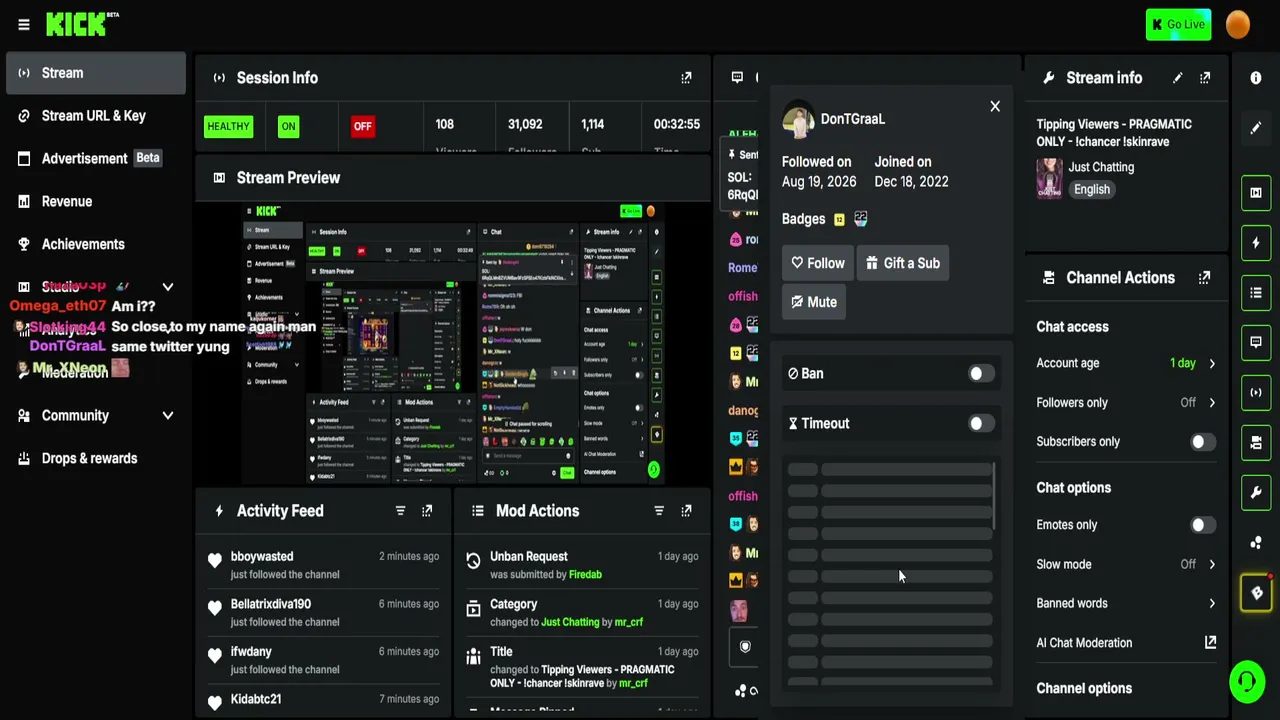Open the Banned words settings

point(1126,603)
